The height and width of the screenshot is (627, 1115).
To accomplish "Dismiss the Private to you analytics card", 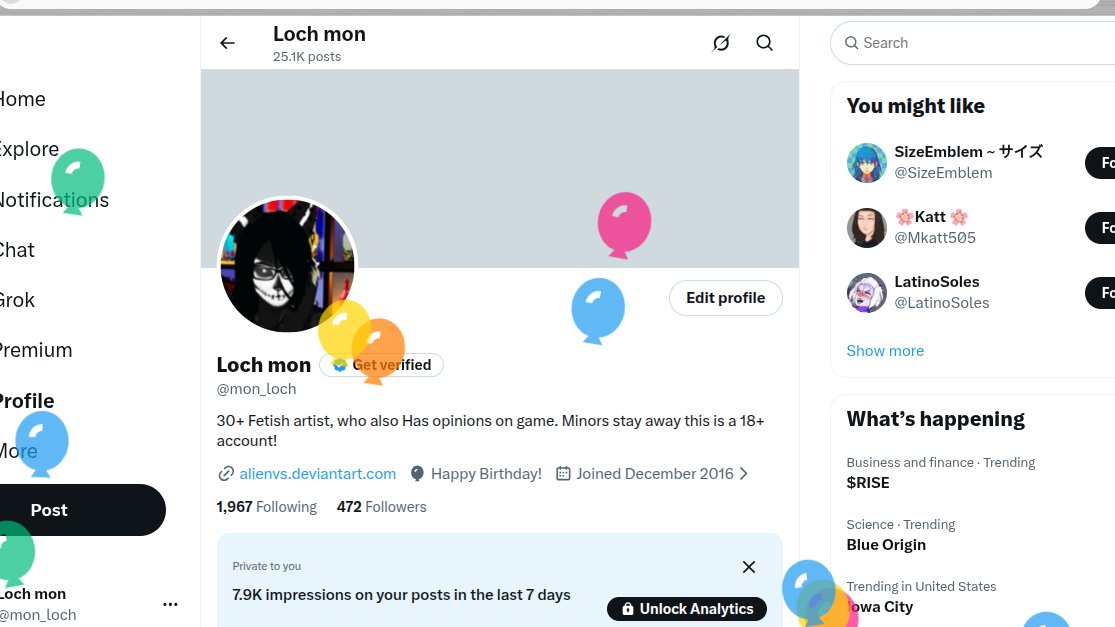I will tap(749, 567).
